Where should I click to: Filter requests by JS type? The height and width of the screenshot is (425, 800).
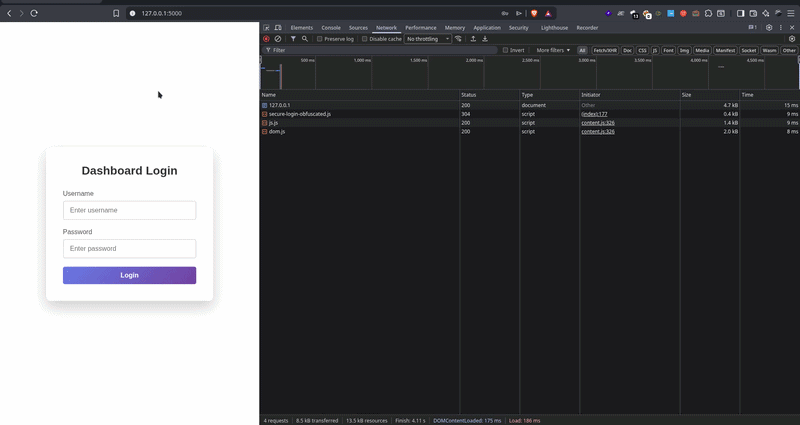[655, 50]
